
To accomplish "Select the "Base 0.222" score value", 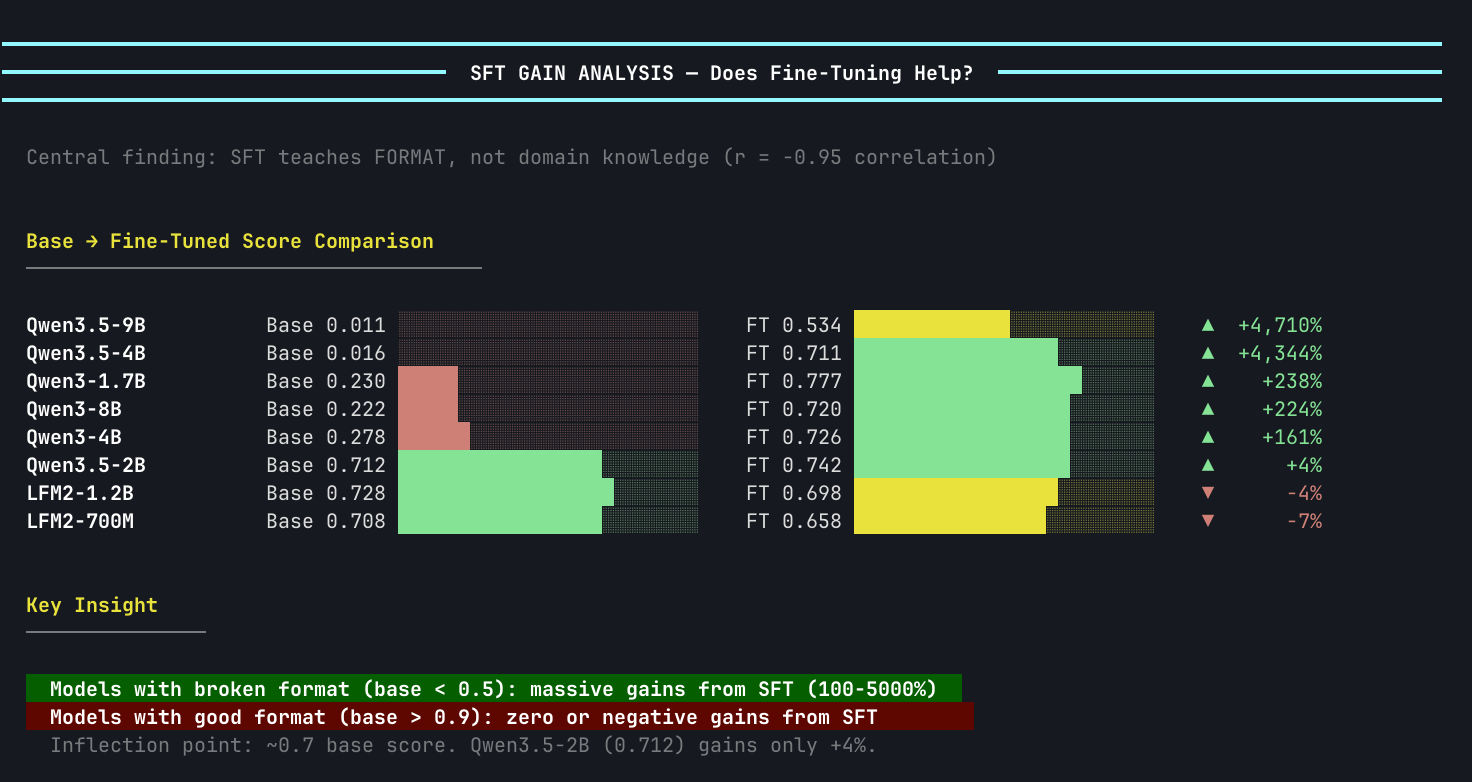I will [x=326, y=409].
